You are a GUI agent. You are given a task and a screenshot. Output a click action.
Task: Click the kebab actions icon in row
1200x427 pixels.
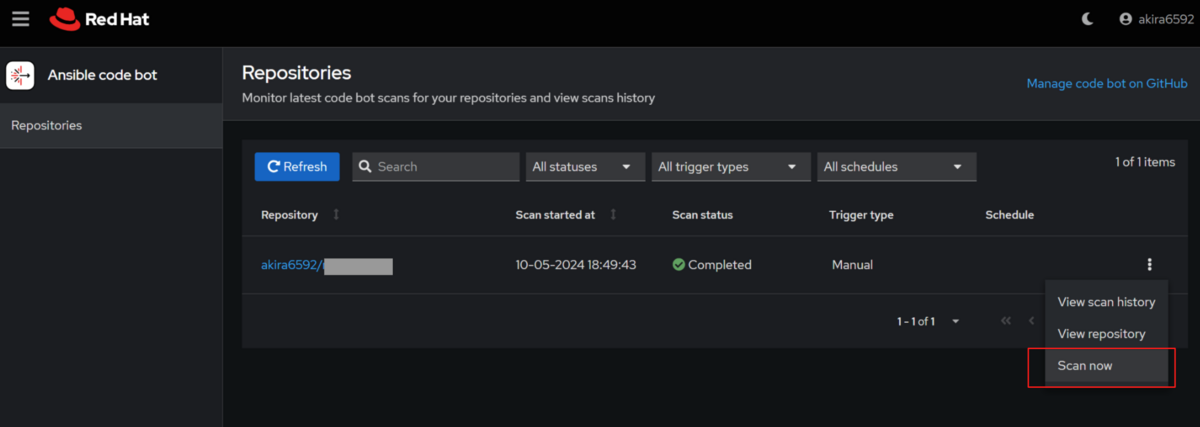1149,265
